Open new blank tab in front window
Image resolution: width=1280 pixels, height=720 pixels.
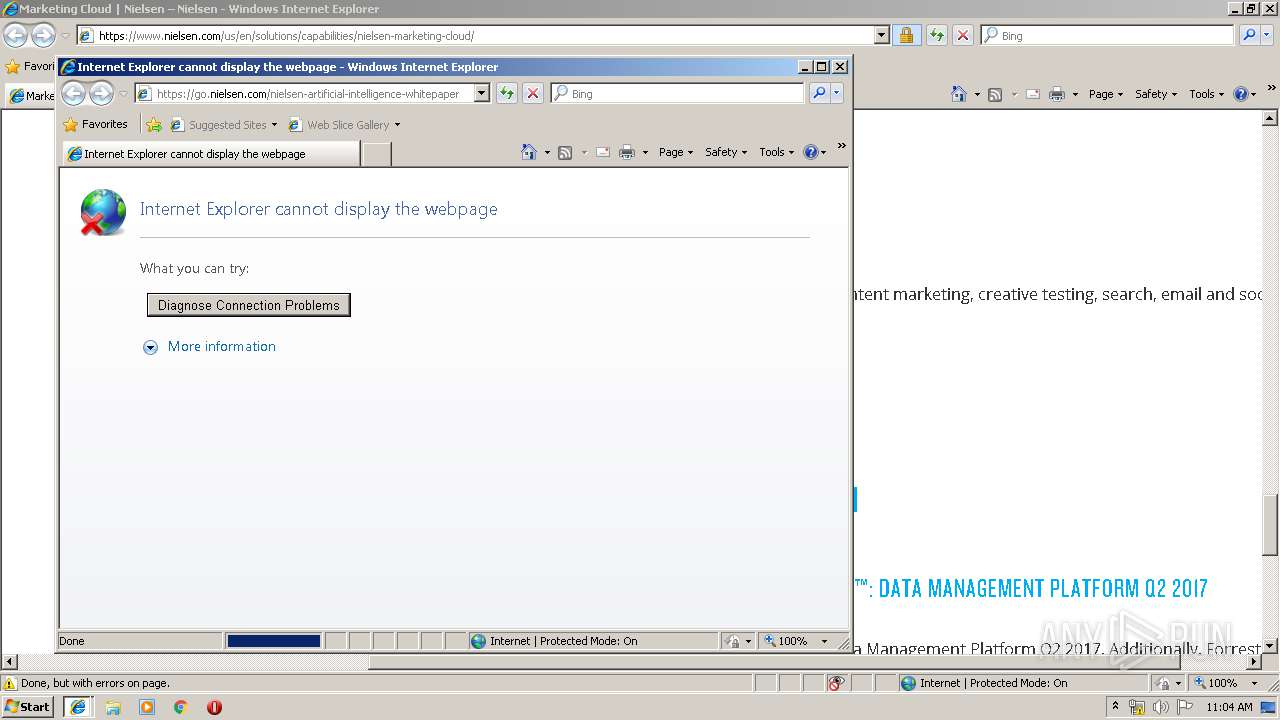(x=376, y=154)
